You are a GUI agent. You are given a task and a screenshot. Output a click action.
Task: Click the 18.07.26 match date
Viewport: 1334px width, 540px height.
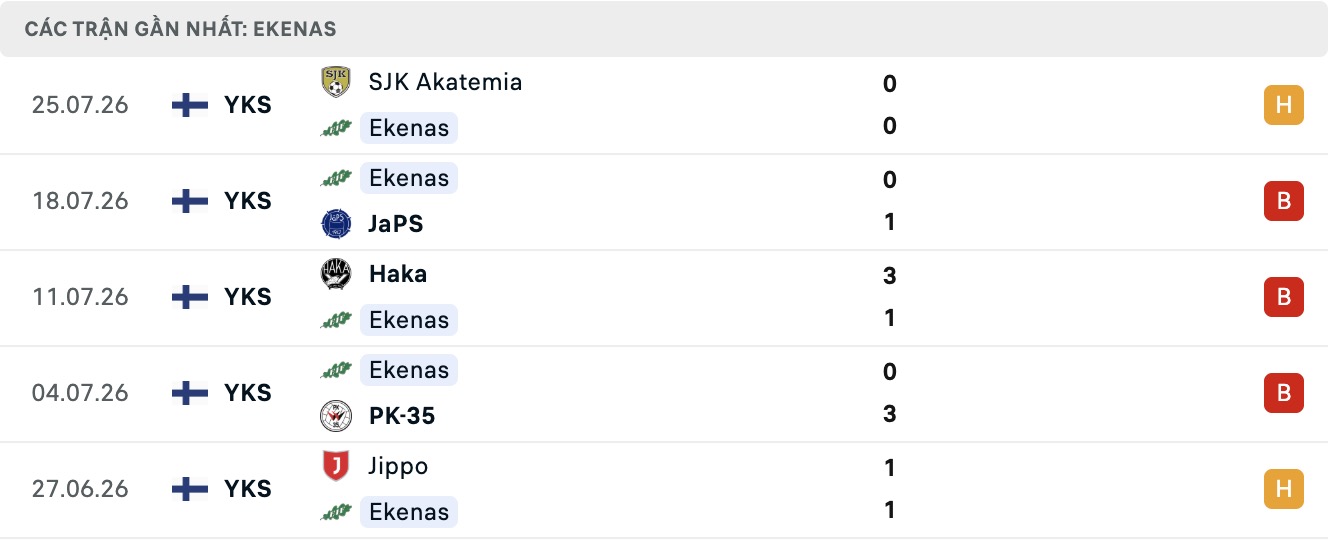[80, 201]
